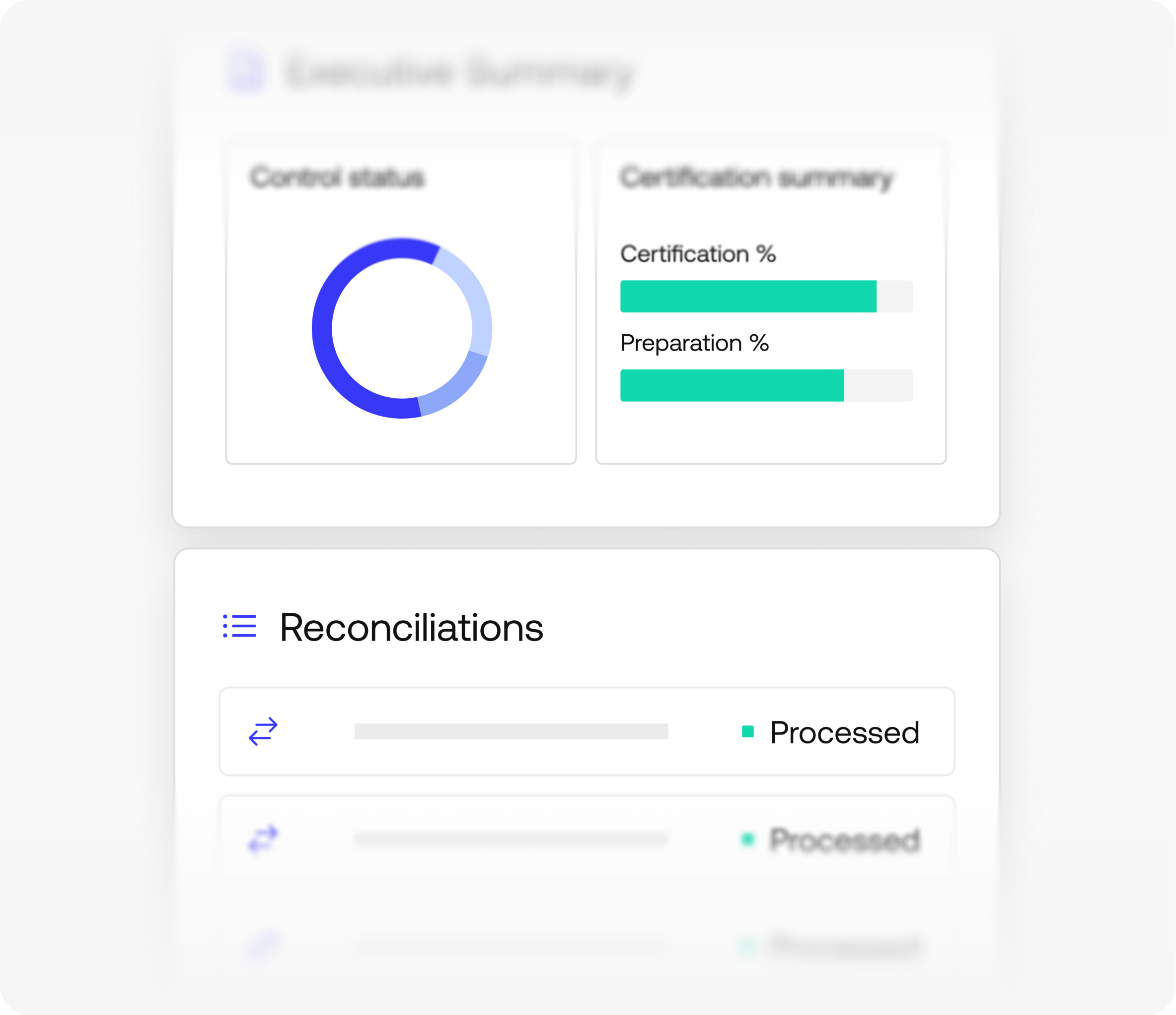Click the green status square beside first Processed

[x=747, y=731]
